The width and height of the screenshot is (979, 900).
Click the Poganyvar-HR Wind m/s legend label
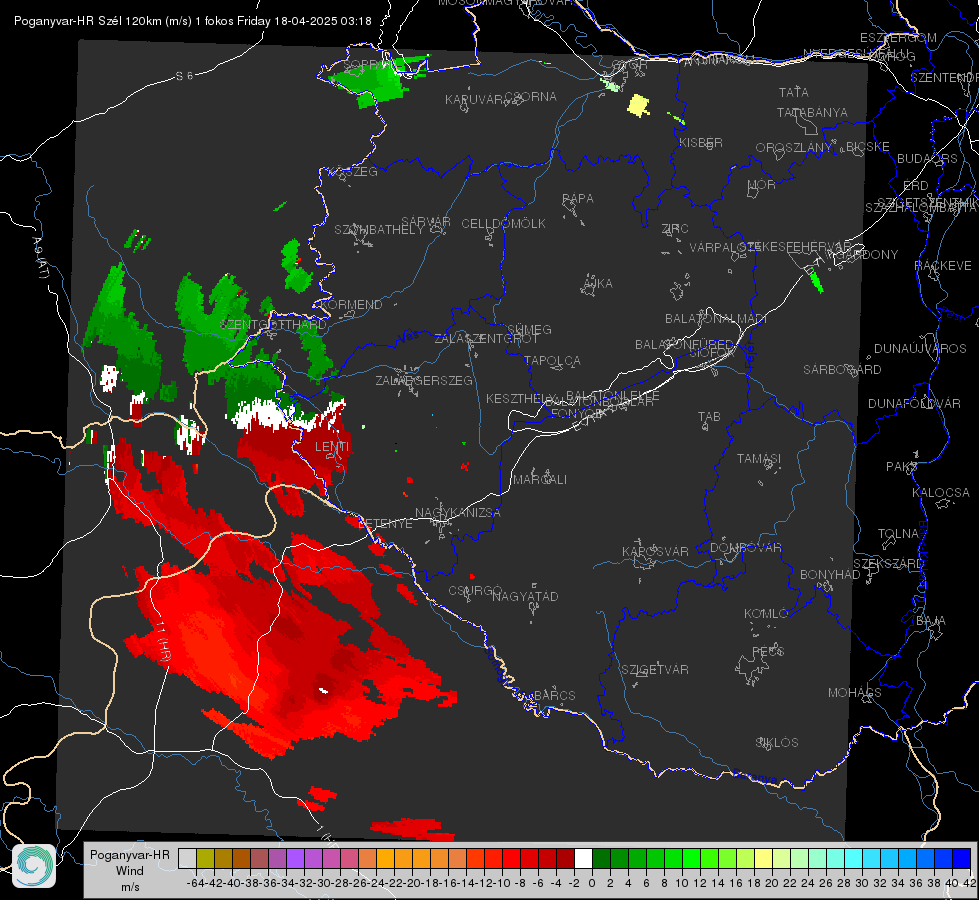(x=130, y=871)
